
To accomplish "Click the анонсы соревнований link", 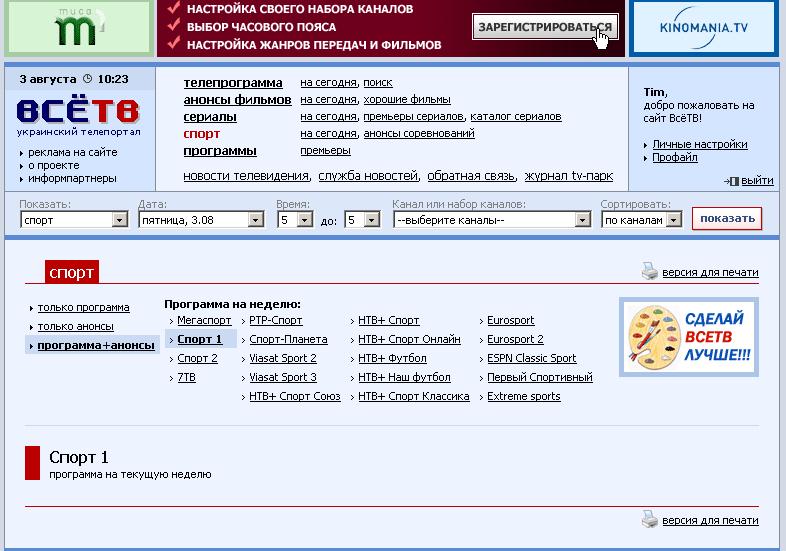I will pos(419,134).
